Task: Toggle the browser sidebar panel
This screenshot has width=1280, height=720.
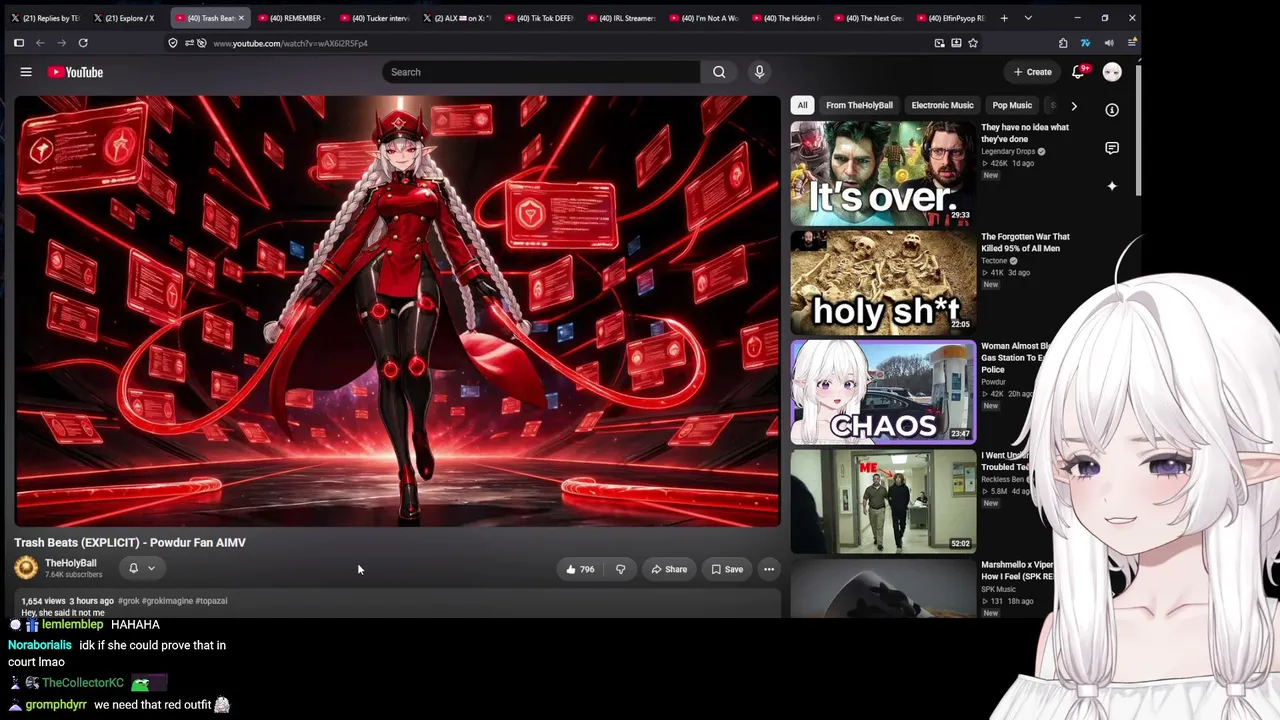Action: [18, 43]
